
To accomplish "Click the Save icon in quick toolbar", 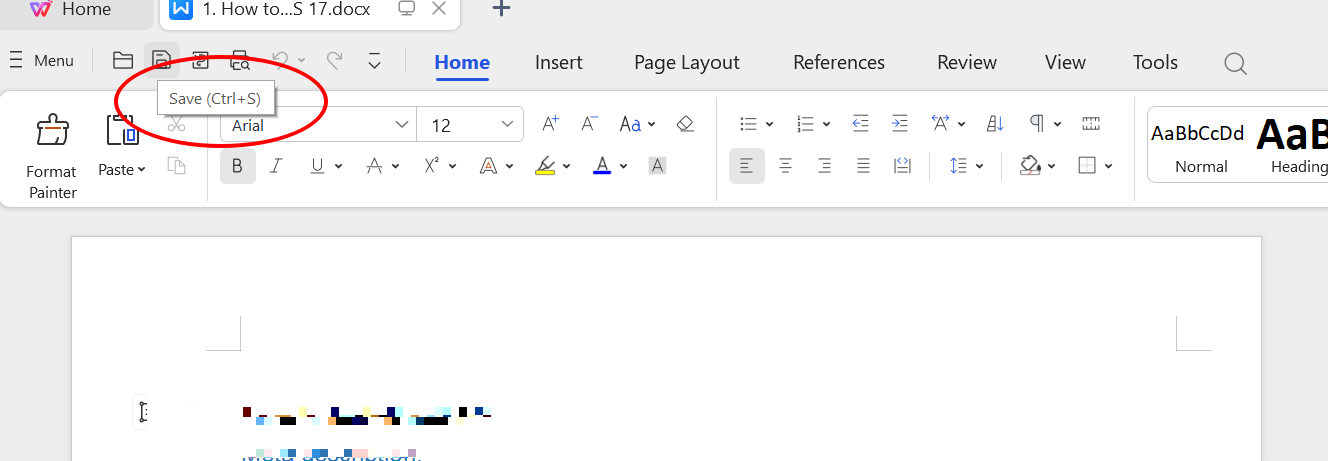I will point(161,61).
